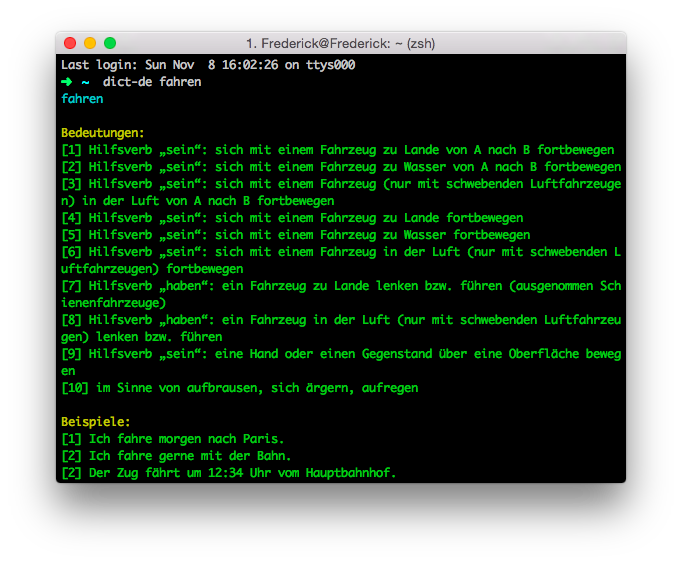Click the yellow "Bedeutungen:" heading

tap(102, 133)
